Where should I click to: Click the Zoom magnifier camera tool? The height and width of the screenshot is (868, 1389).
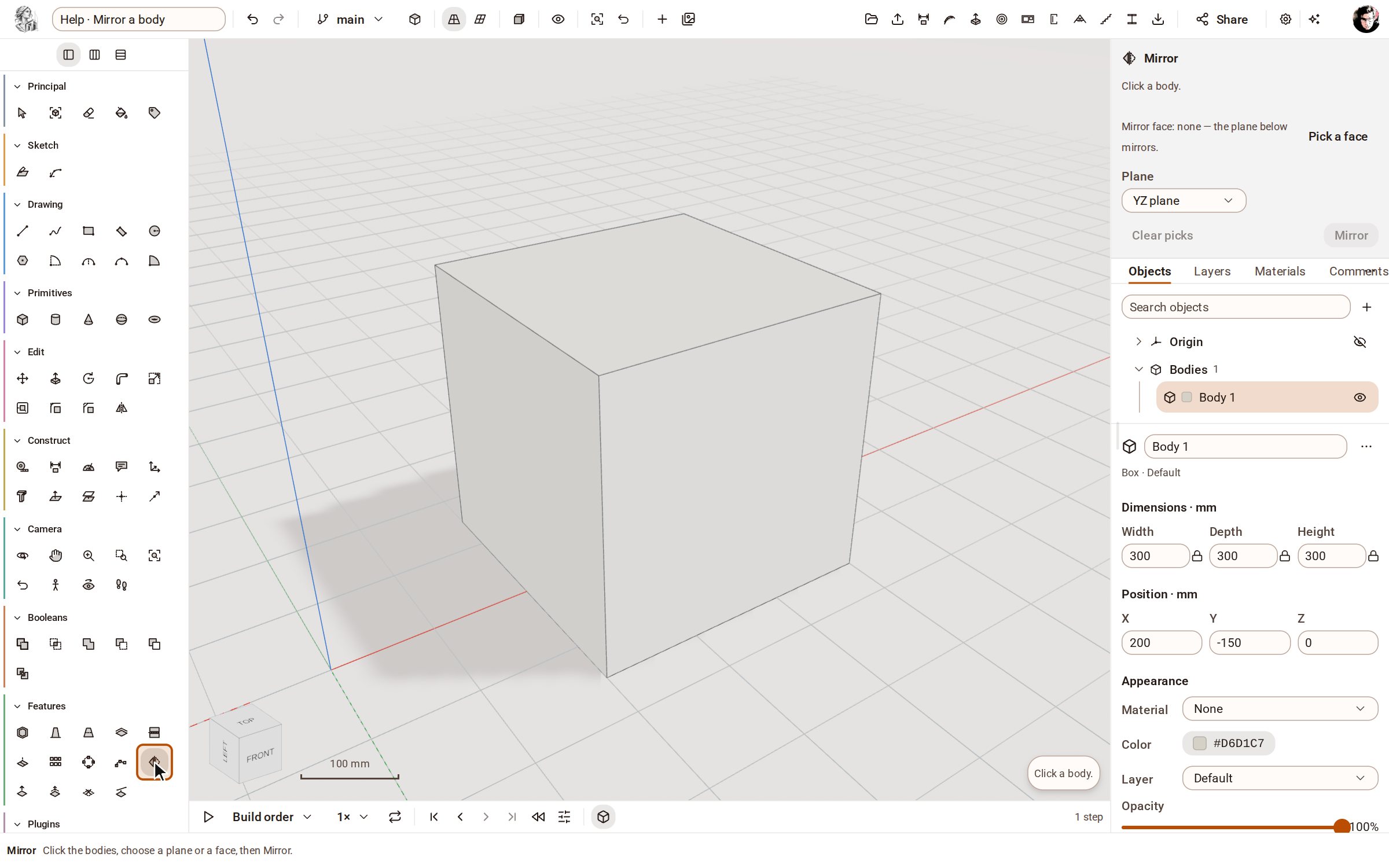(89, 556)
